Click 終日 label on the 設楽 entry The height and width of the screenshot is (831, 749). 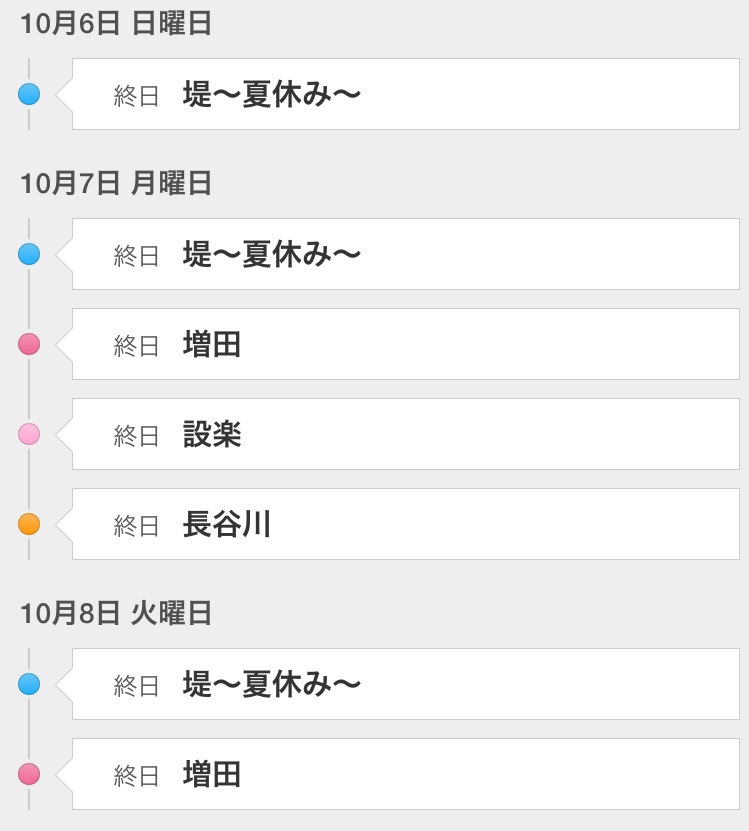click(x=136, y=436)
